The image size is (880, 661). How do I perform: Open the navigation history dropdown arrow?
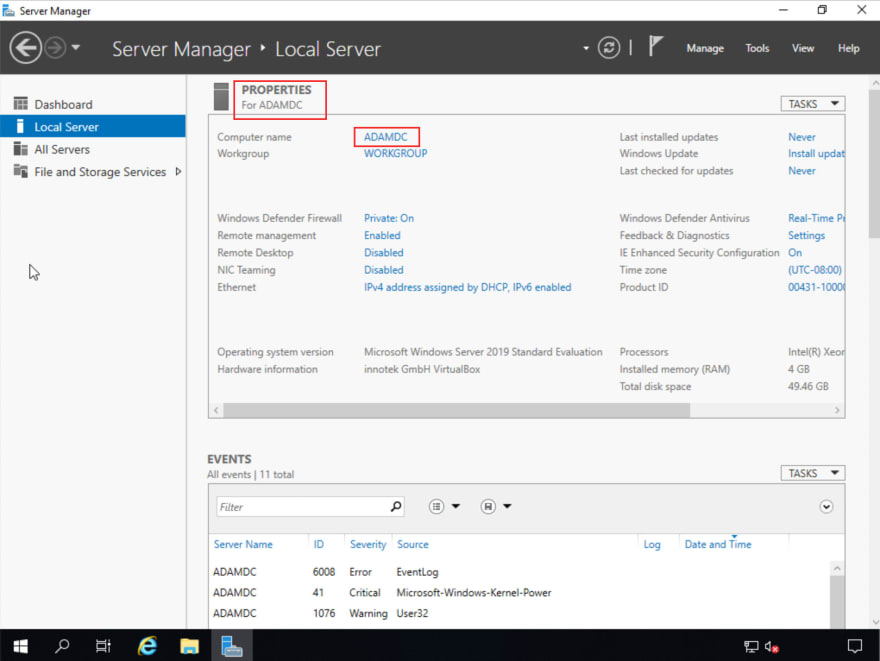[x=76, y=48]
